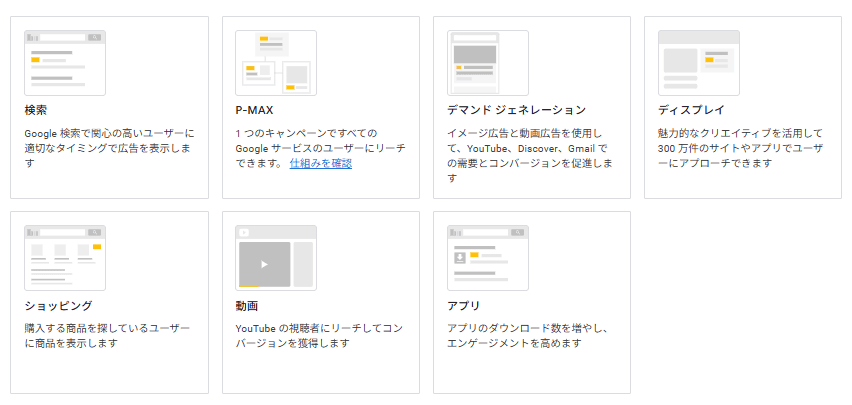The height and width of the screenshot is (405, 852).
Task: Select the アプリ card title
Action: click(463, 306)
